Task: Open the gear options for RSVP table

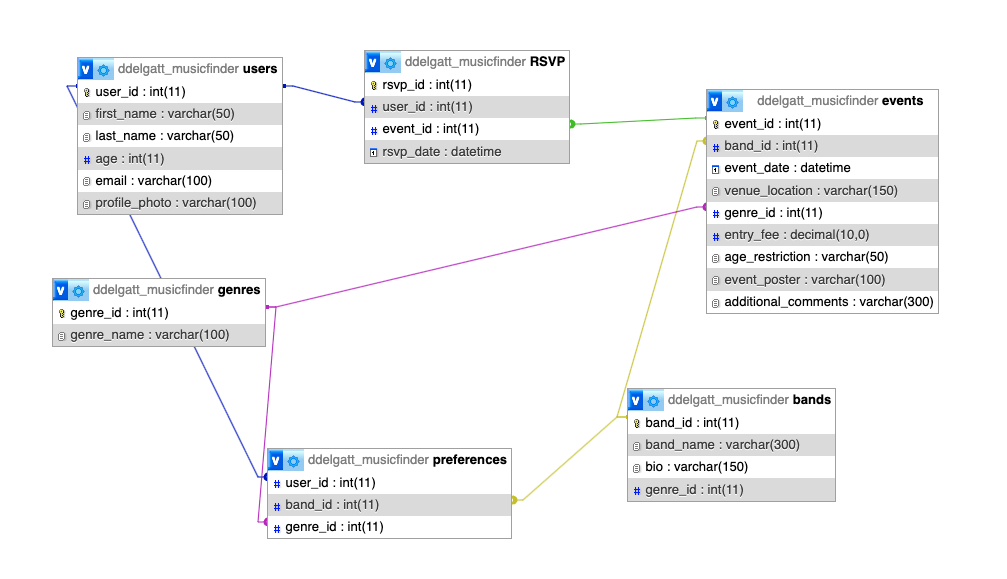Action: (x=391, y=62)
